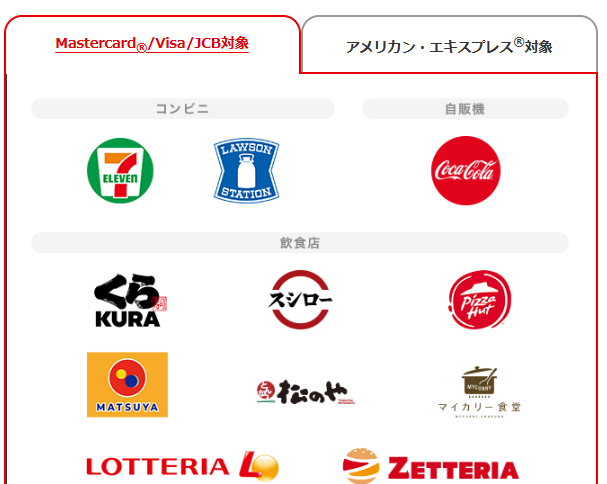Switch to アメリカン・エキスプレス対象 tab

coord(449,45)
